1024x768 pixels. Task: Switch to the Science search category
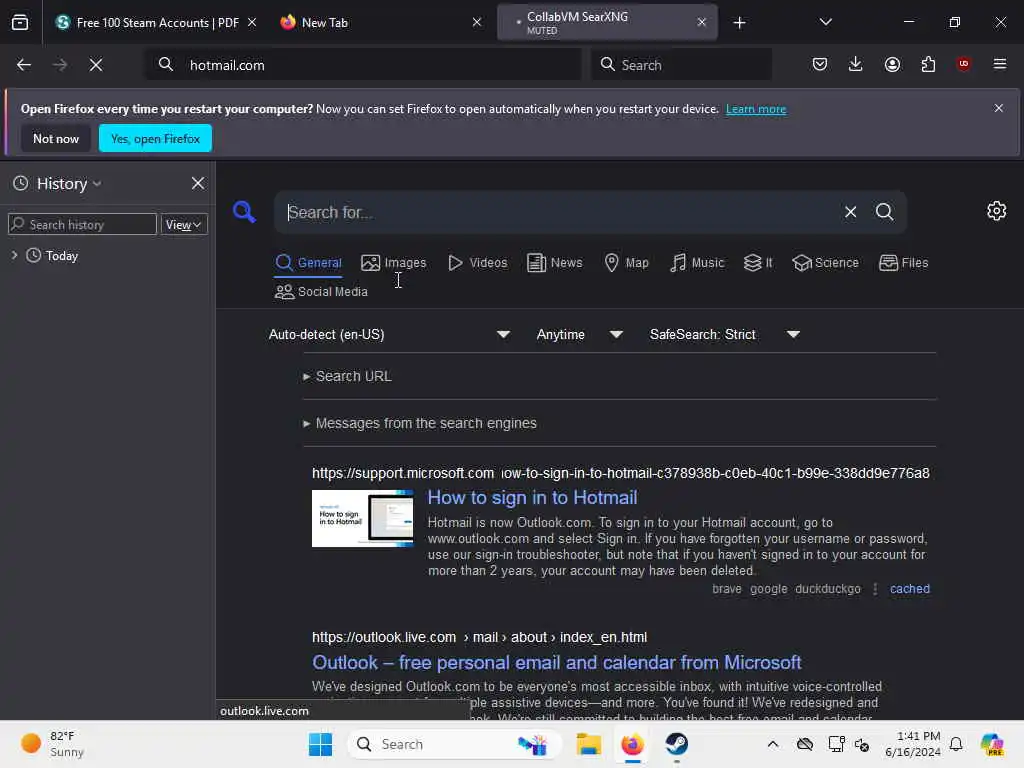(825, 263)
